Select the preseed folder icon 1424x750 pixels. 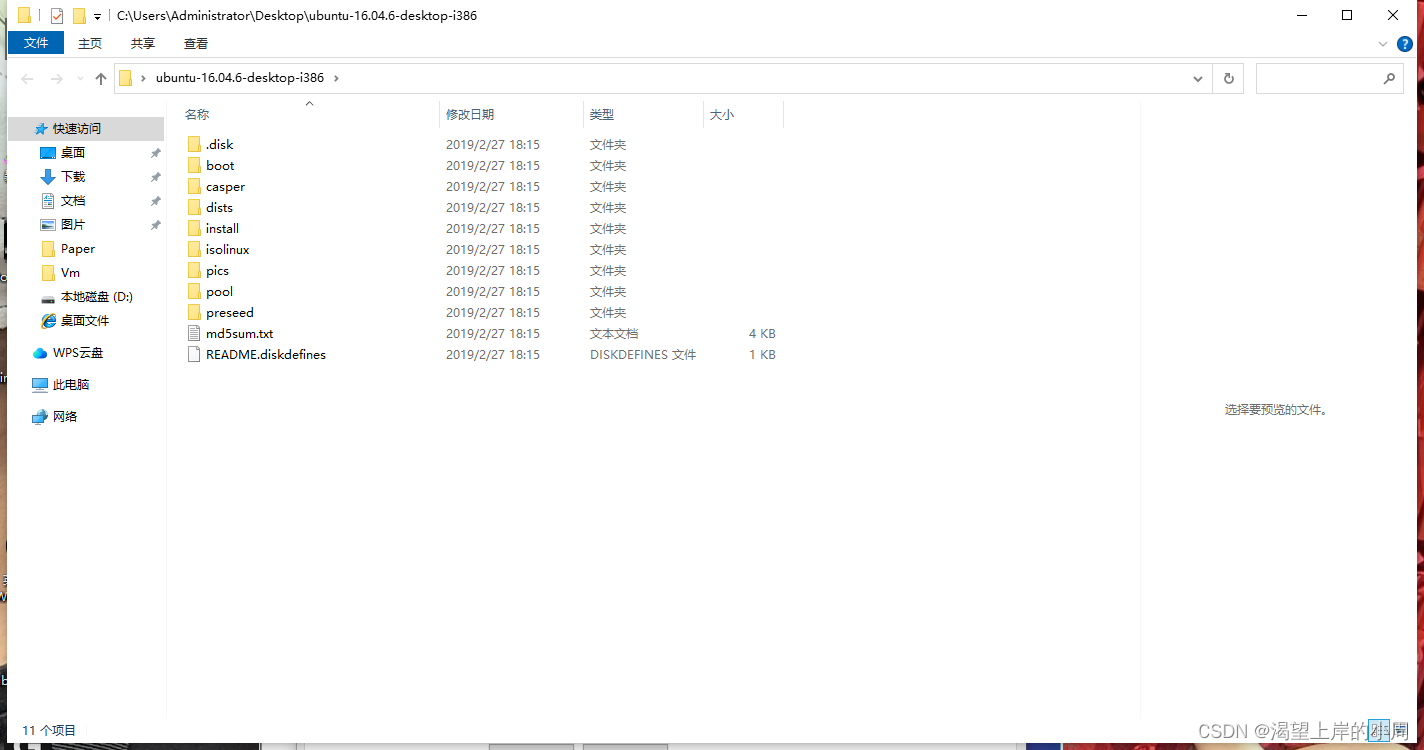pos(194,312)
